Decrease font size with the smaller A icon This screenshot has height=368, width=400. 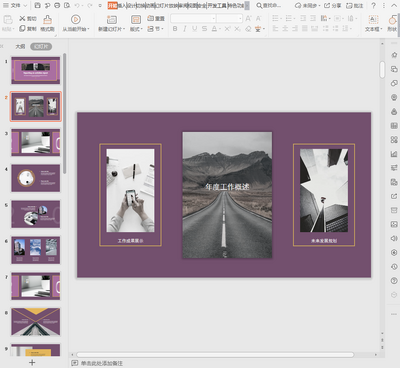258,18
